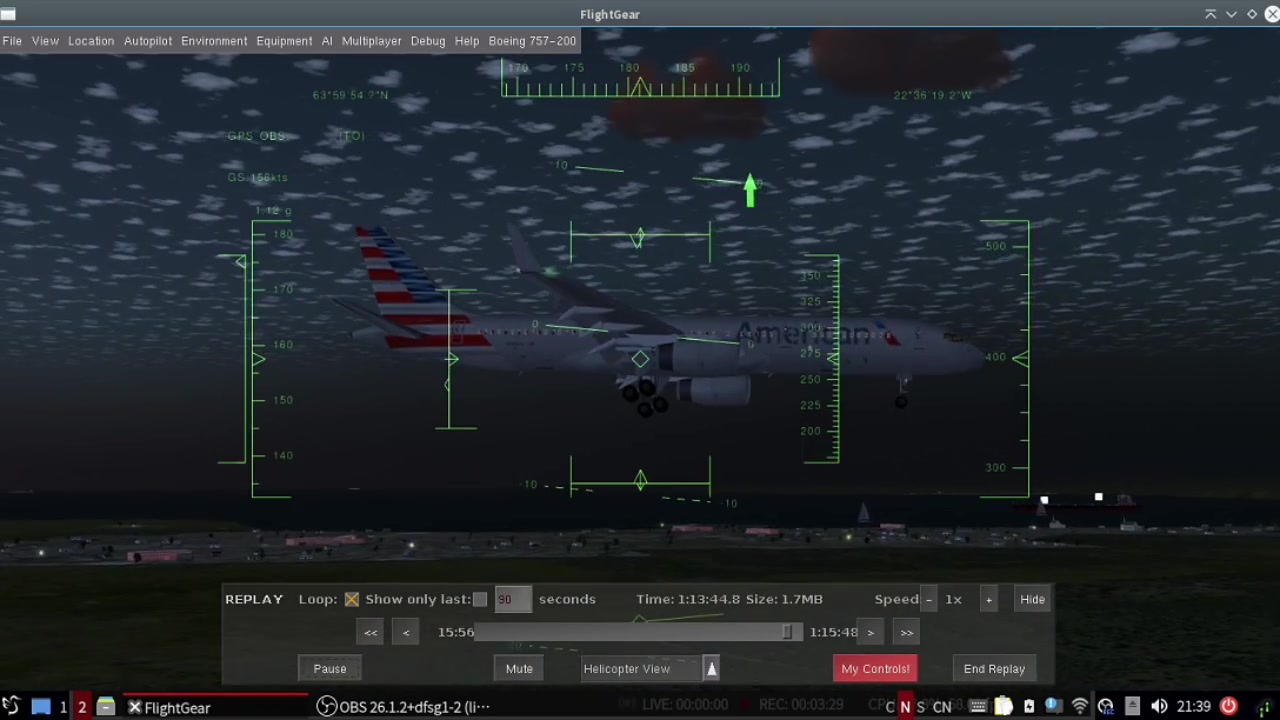Screen dimensions: 1280x720
Task: Click the clipboard manager icon in tray
Action: click(x=1003, y=707)
